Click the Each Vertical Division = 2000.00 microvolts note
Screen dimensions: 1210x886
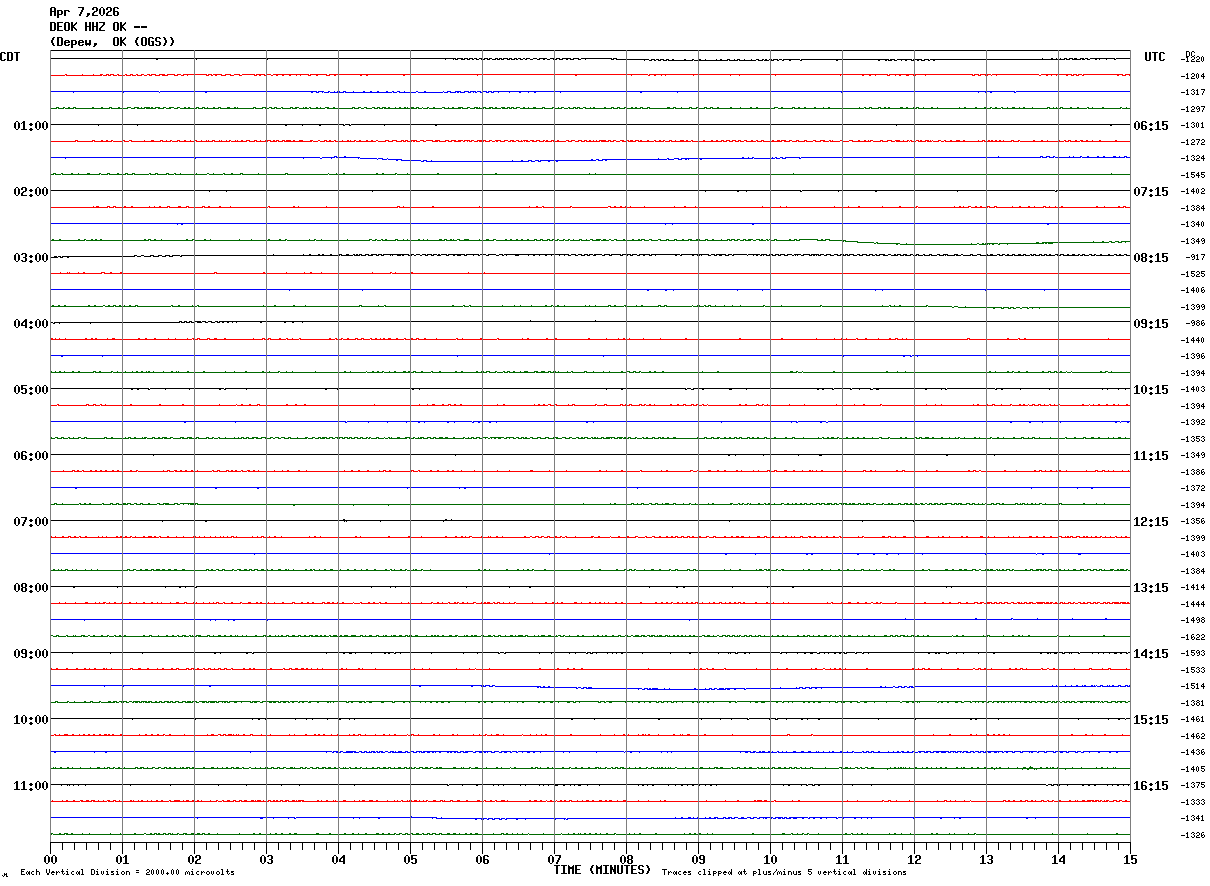point(127,873)
